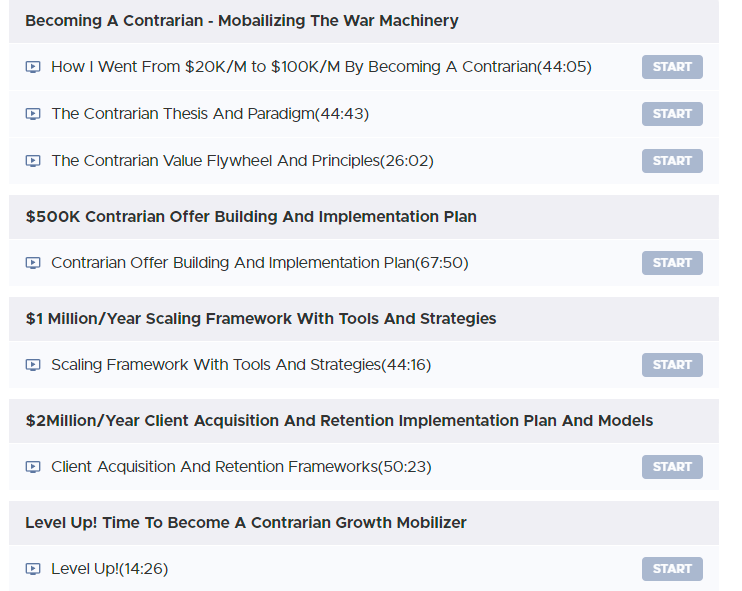Select $500K Contrarian Offer Building section header

[x=364, y=217]
